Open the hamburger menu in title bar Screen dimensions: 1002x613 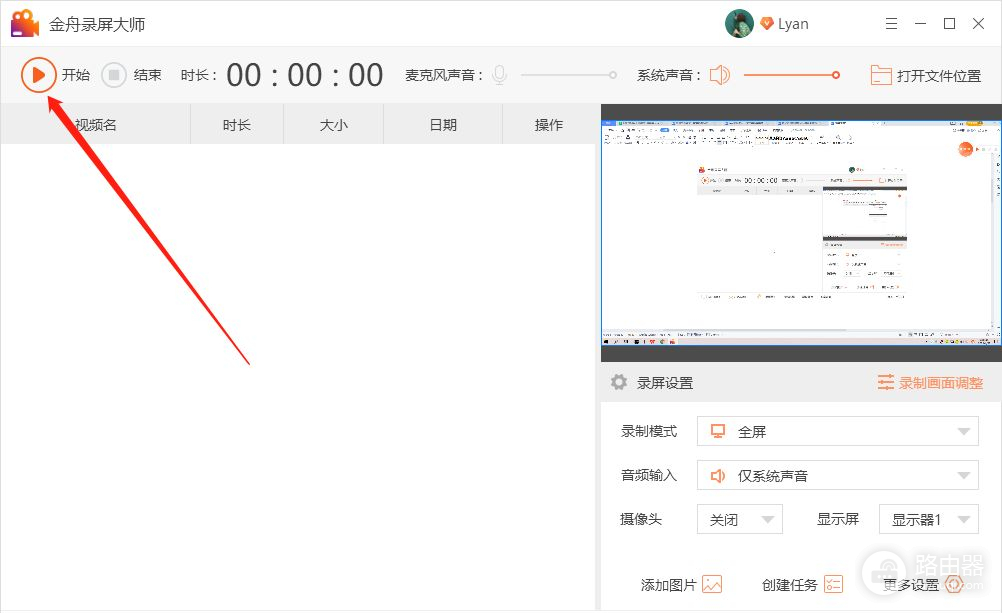click(x=891, y=23)
